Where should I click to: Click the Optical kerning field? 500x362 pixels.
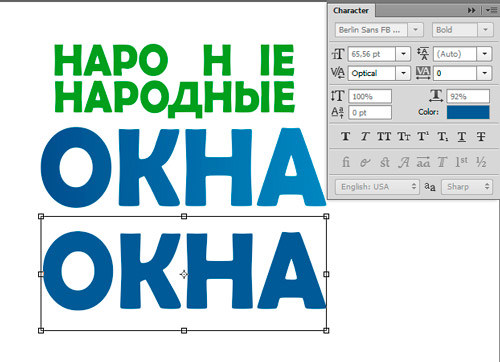point(372,73)
